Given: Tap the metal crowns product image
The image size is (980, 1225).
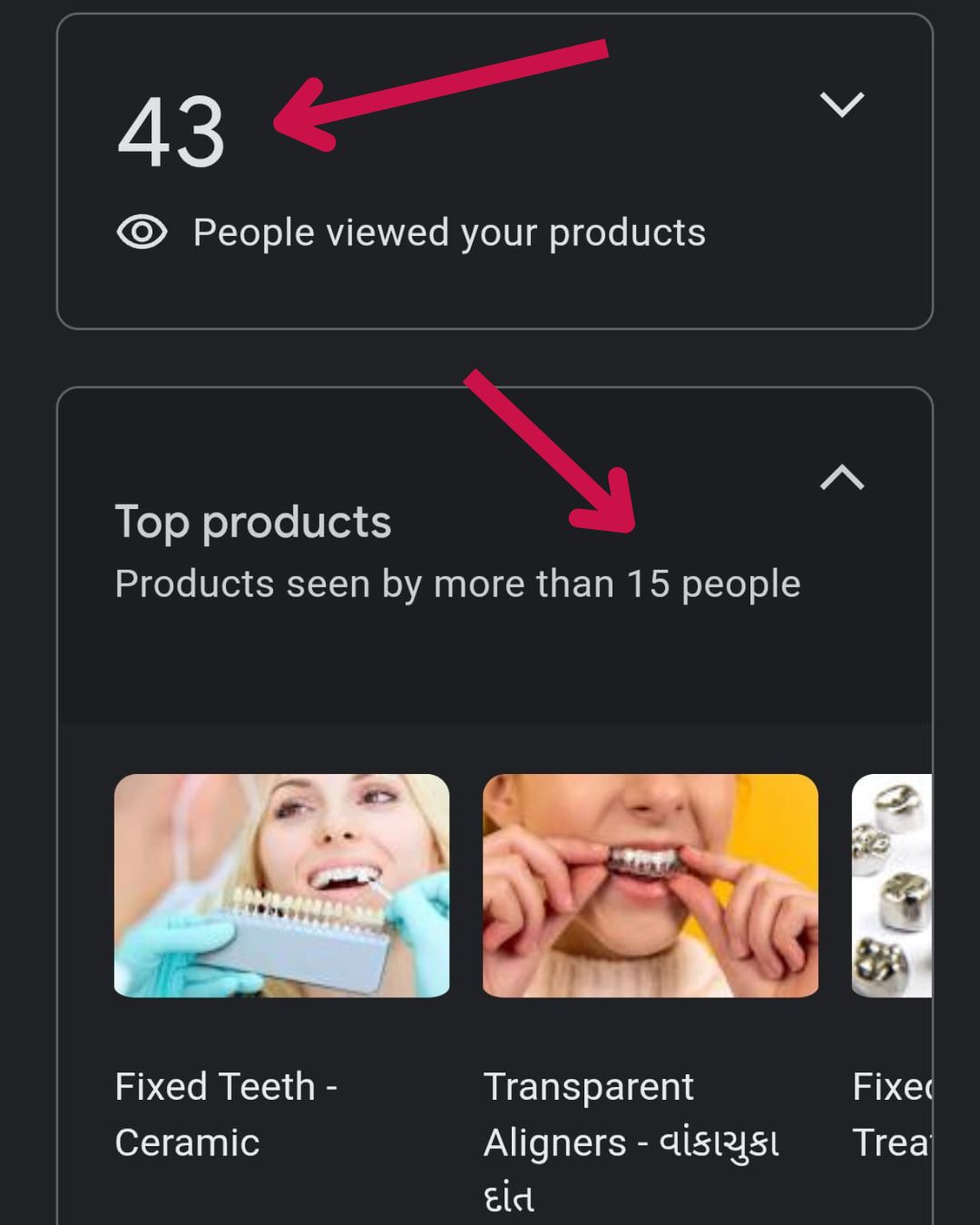Looking at the screenshot, I should (892, 885).
